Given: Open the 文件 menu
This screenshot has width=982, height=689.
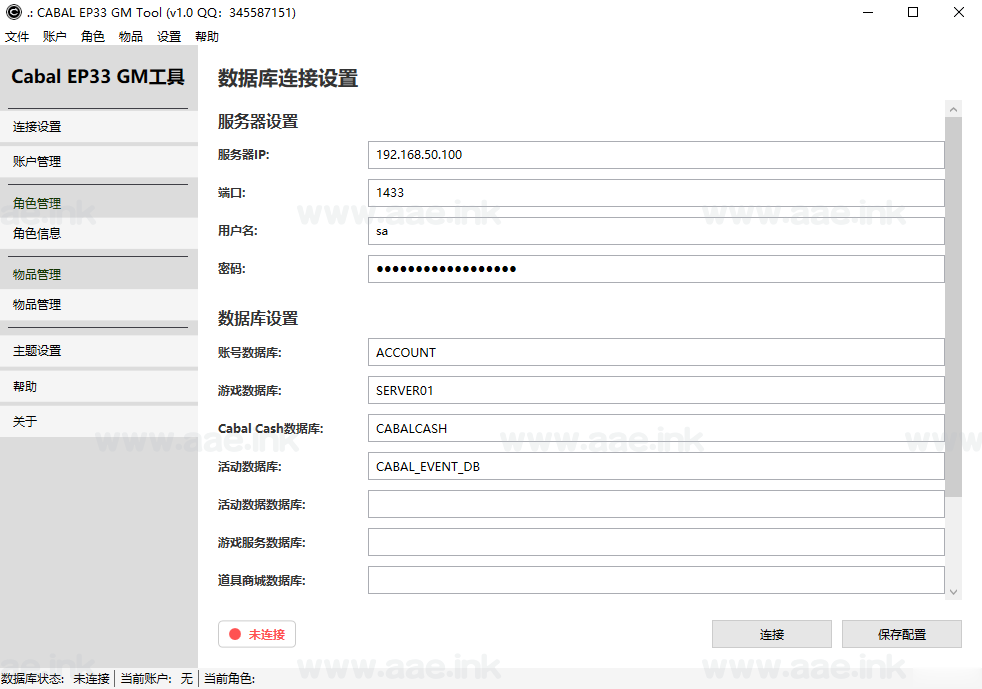Looking at the screenshot, I should pos(17,36).
